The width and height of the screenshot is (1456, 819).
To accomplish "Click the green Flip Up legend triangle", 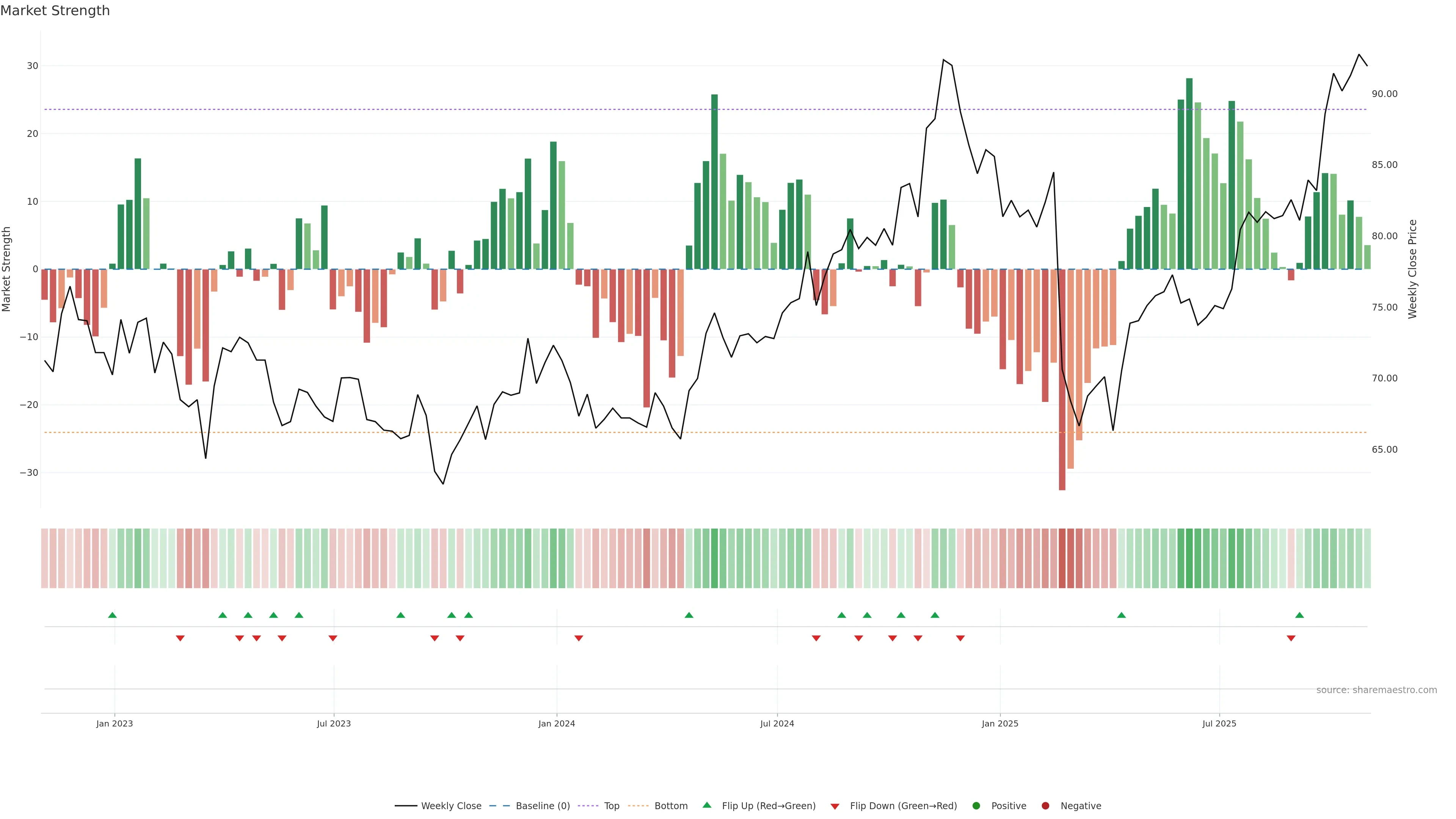I will pyautogui.click(x=706, y=805).
